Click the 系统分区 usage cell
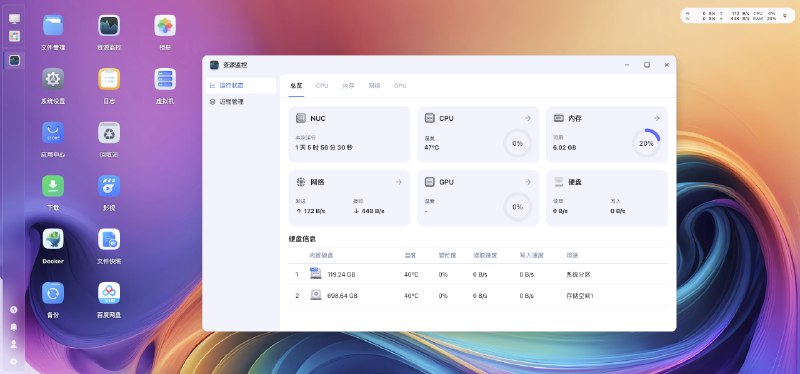The image size is (800, 374). click(578, 275)
